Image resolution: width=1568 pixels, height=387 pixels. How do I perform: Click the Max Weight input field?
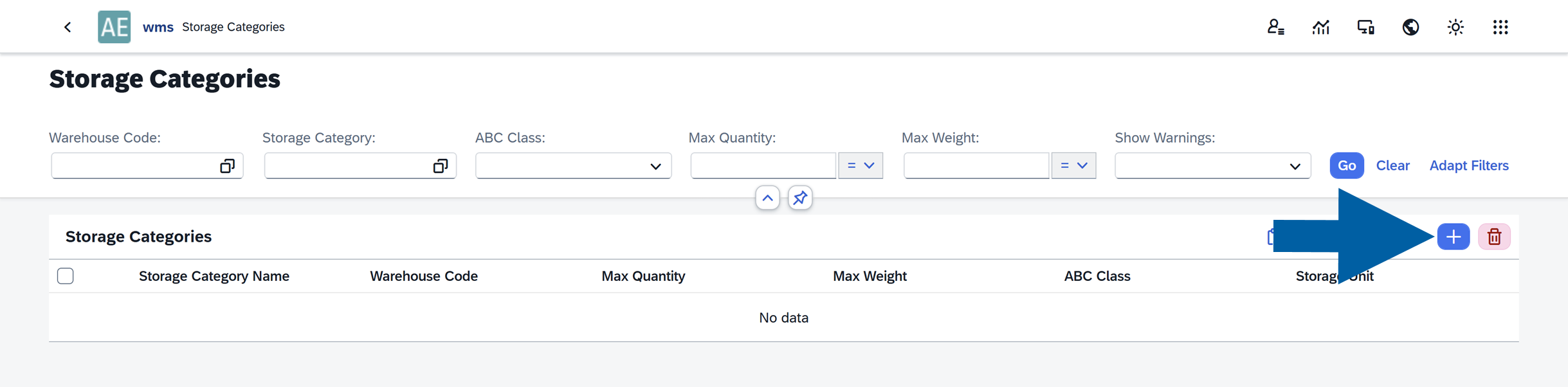coord(976,166)
